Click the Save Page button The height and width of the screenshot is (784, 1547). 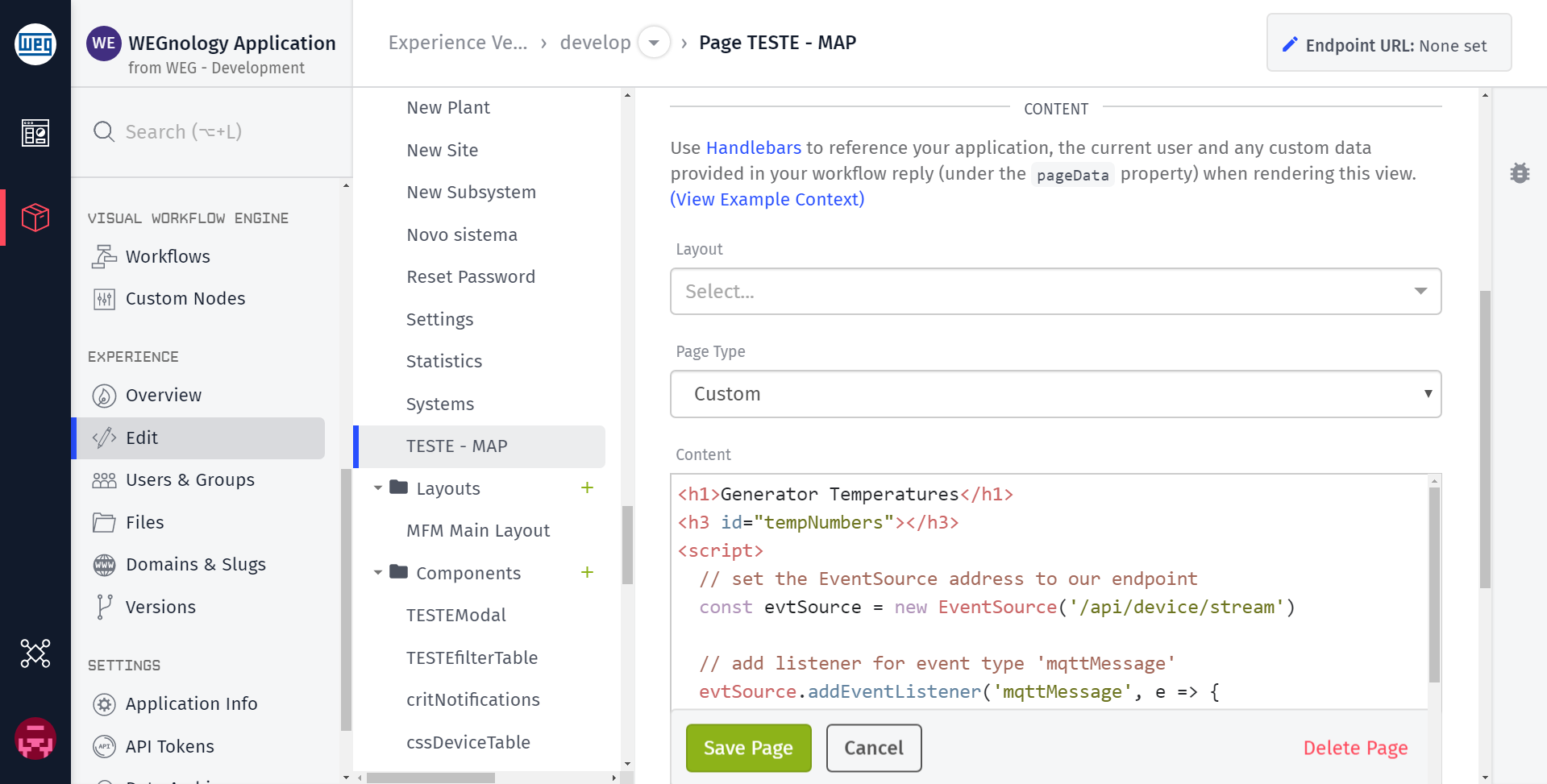click(748, 748)
